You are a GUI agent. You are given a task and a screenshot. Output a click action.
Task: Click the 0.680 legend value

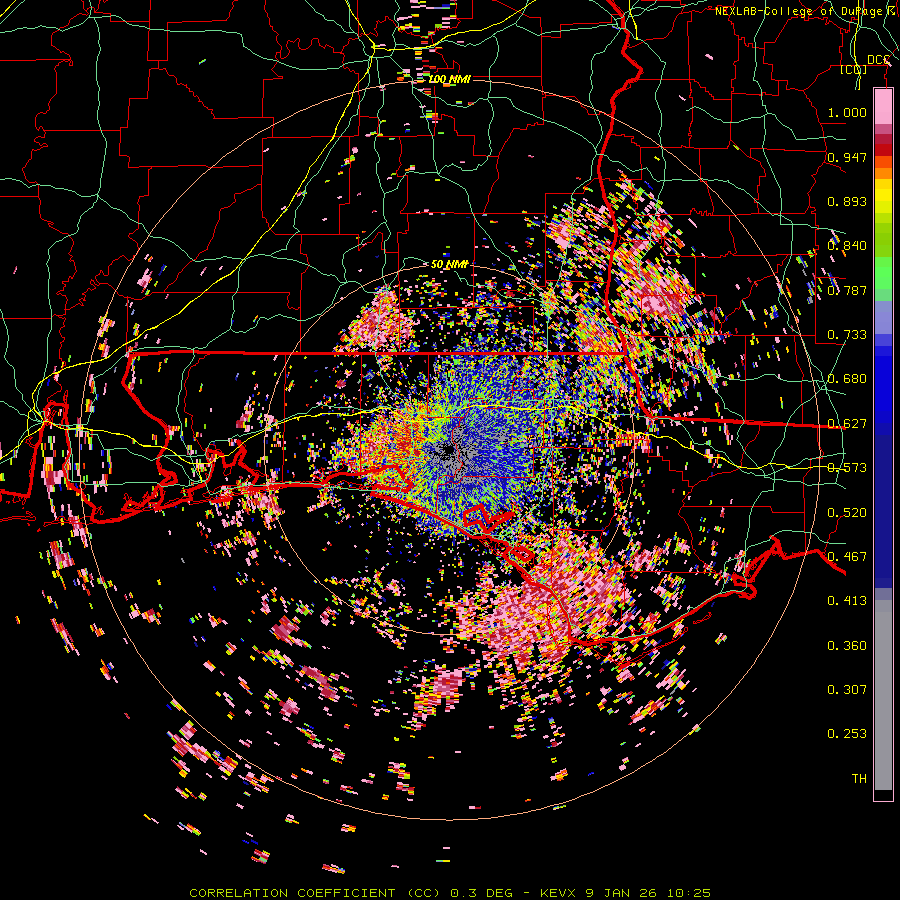(847, 379)
